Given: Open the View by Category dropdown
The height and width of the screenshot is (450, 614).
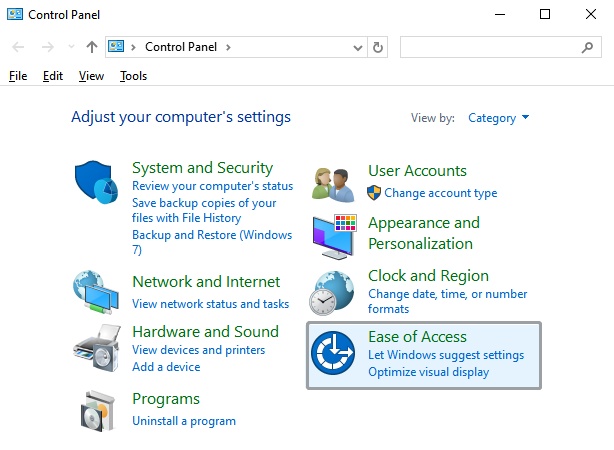Looking at the screenshot, I should coord(498,118).
